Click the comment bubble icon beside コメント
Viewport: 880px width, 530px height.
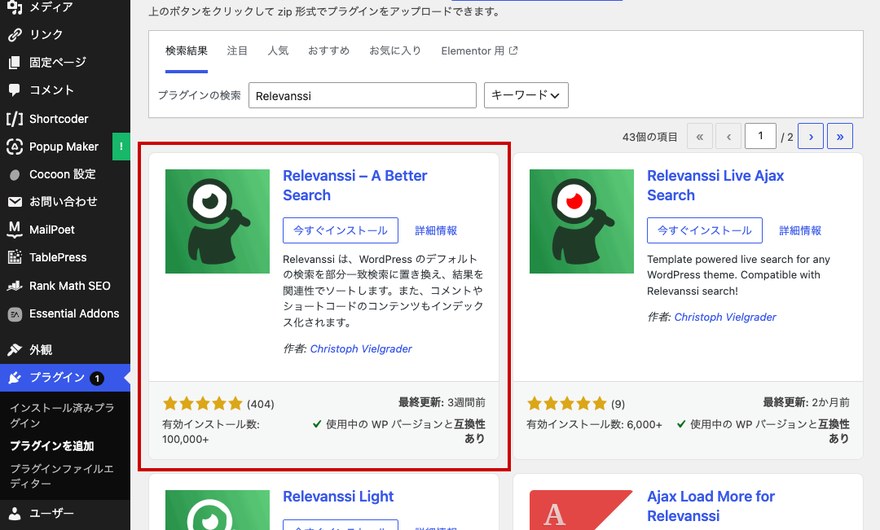point(15,90)
